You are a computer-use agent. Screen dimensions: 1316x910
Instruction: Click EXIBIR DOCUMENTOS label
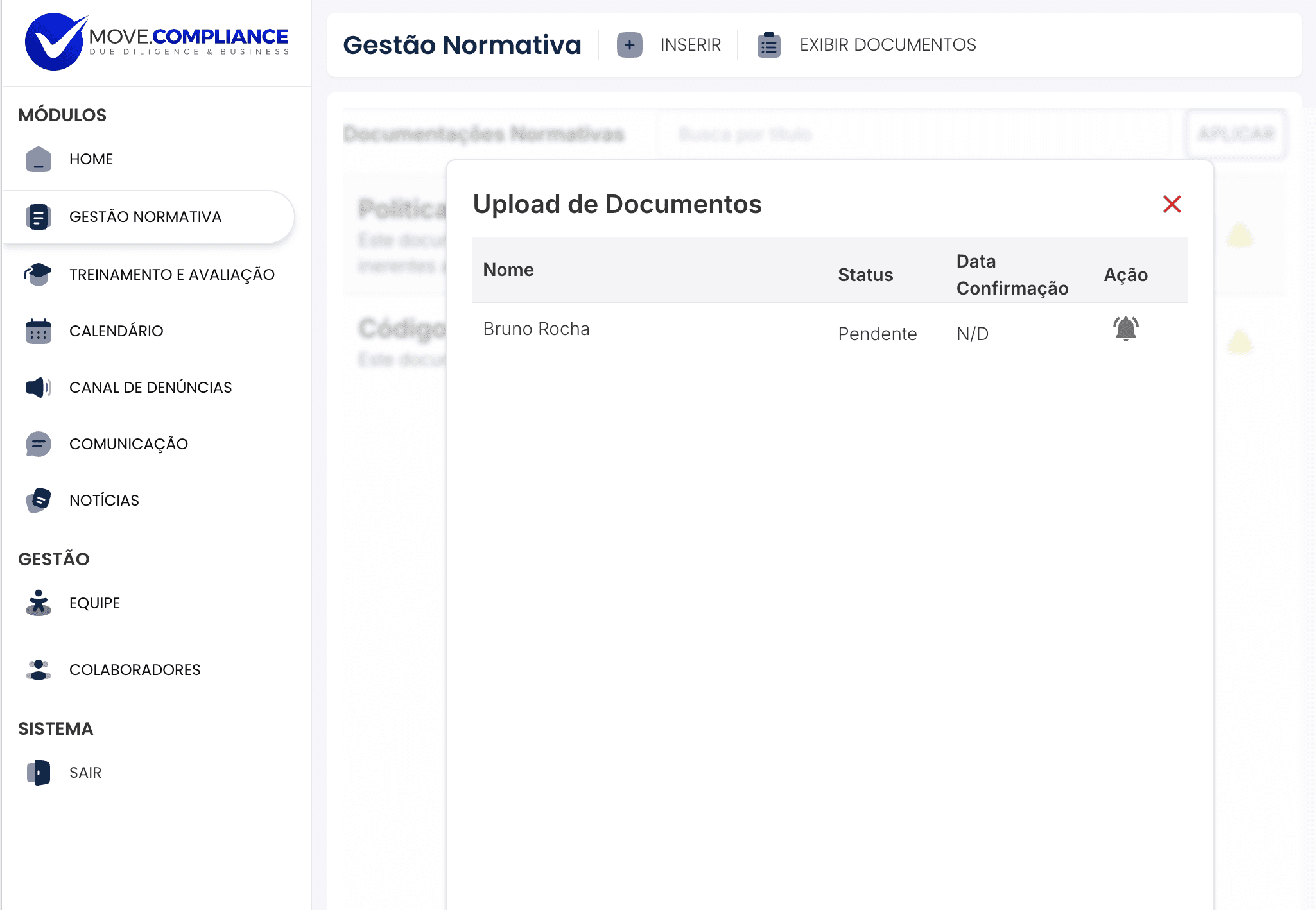coord(888,45)
